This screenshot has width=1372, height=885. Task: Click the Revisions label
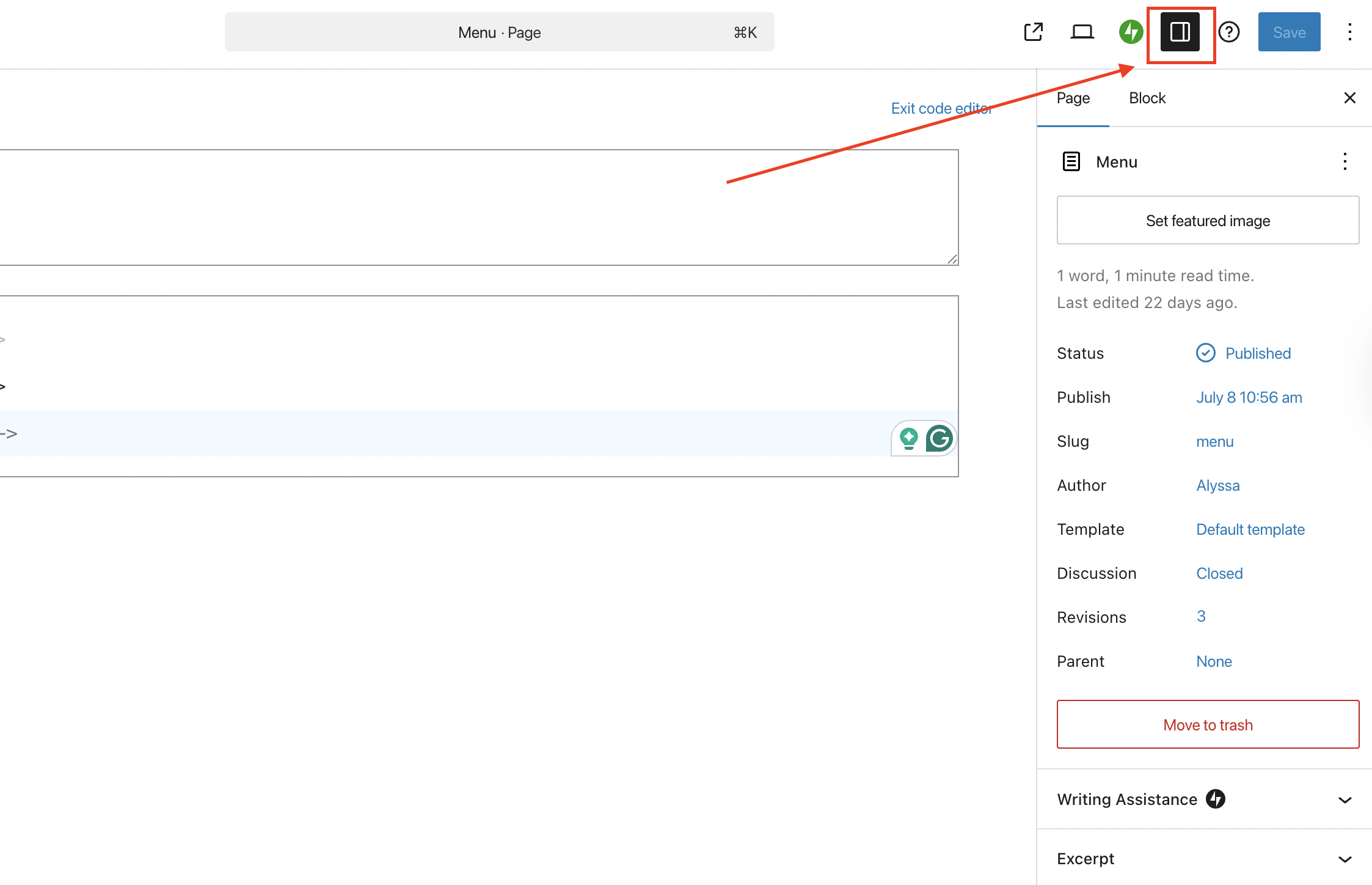(1092, 617)
